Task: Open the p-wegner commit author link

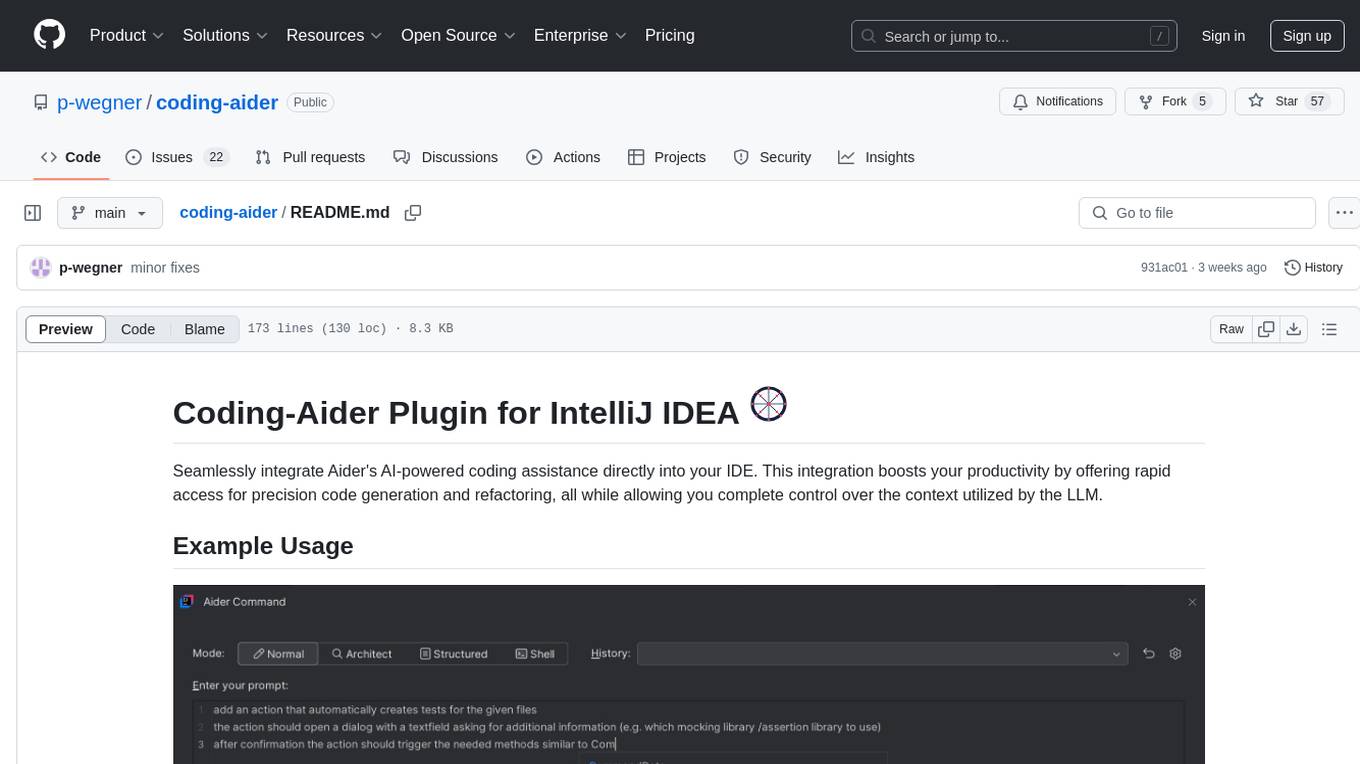Action: [x=91, y=268]
